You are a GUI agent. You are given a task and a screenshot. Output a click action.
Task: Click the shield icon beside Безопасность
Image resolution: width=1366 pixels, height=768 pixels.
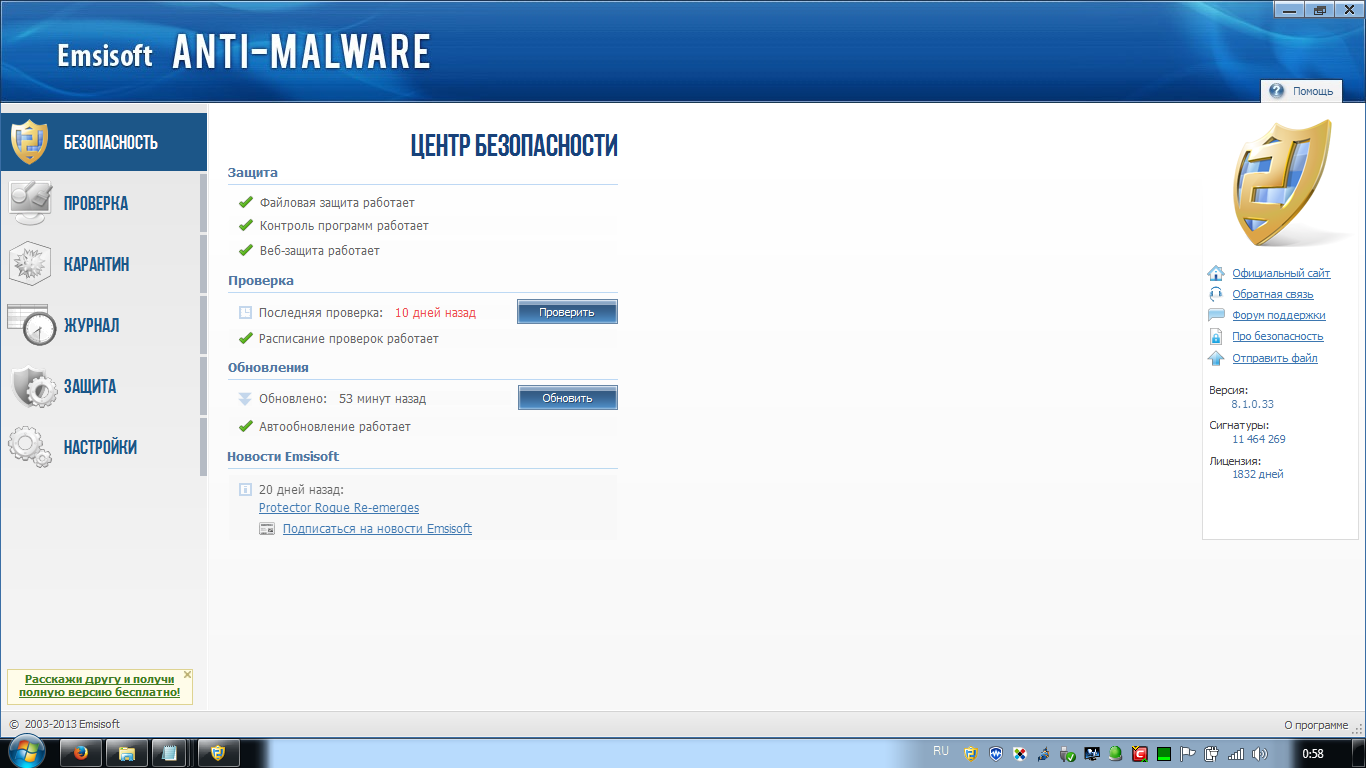pos(30,142)
